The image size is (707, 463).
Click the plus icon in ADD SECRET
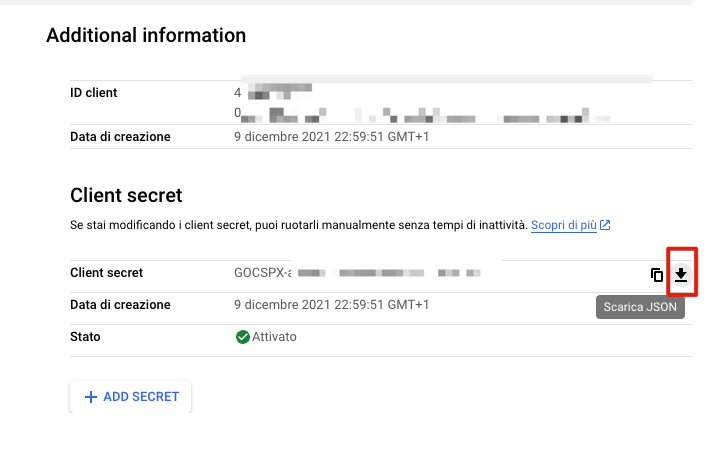[91, 397]
